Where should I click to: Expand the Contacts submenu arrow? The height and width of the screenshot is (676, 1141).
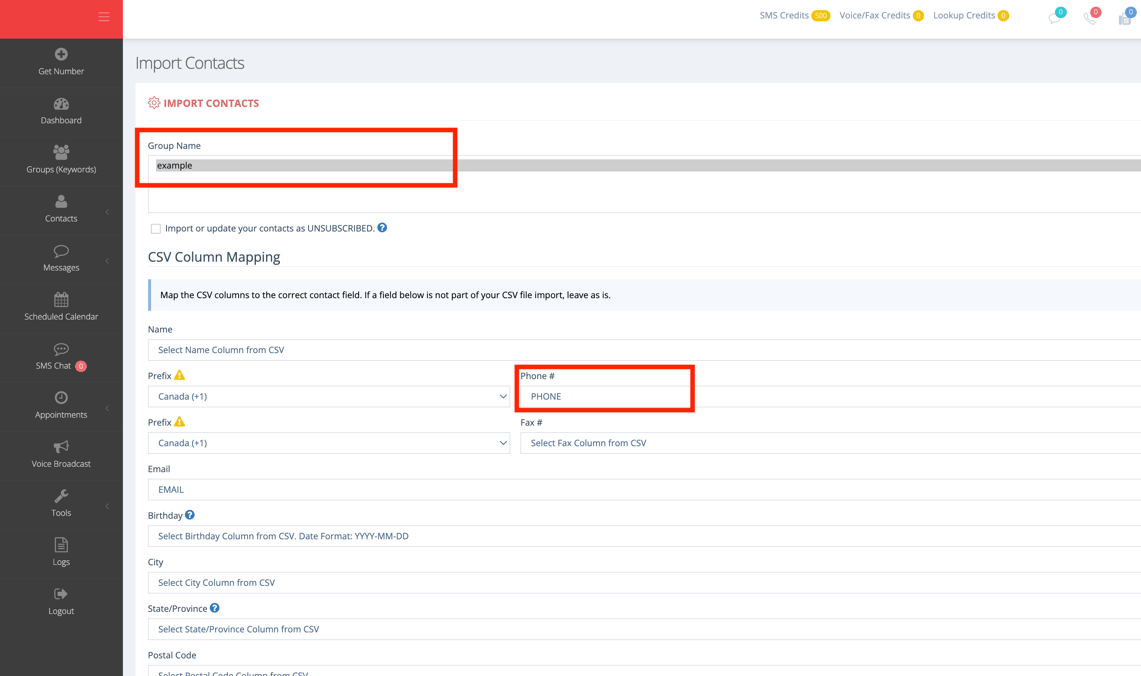click(108, 212)
